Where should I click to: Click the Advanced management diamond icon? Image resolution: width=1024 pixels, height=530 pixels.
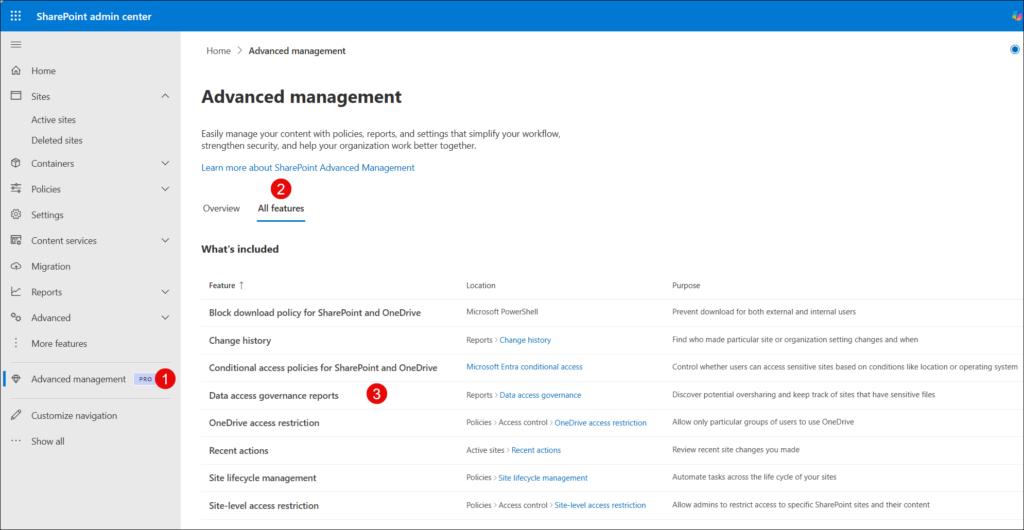(x=16, y=379)
